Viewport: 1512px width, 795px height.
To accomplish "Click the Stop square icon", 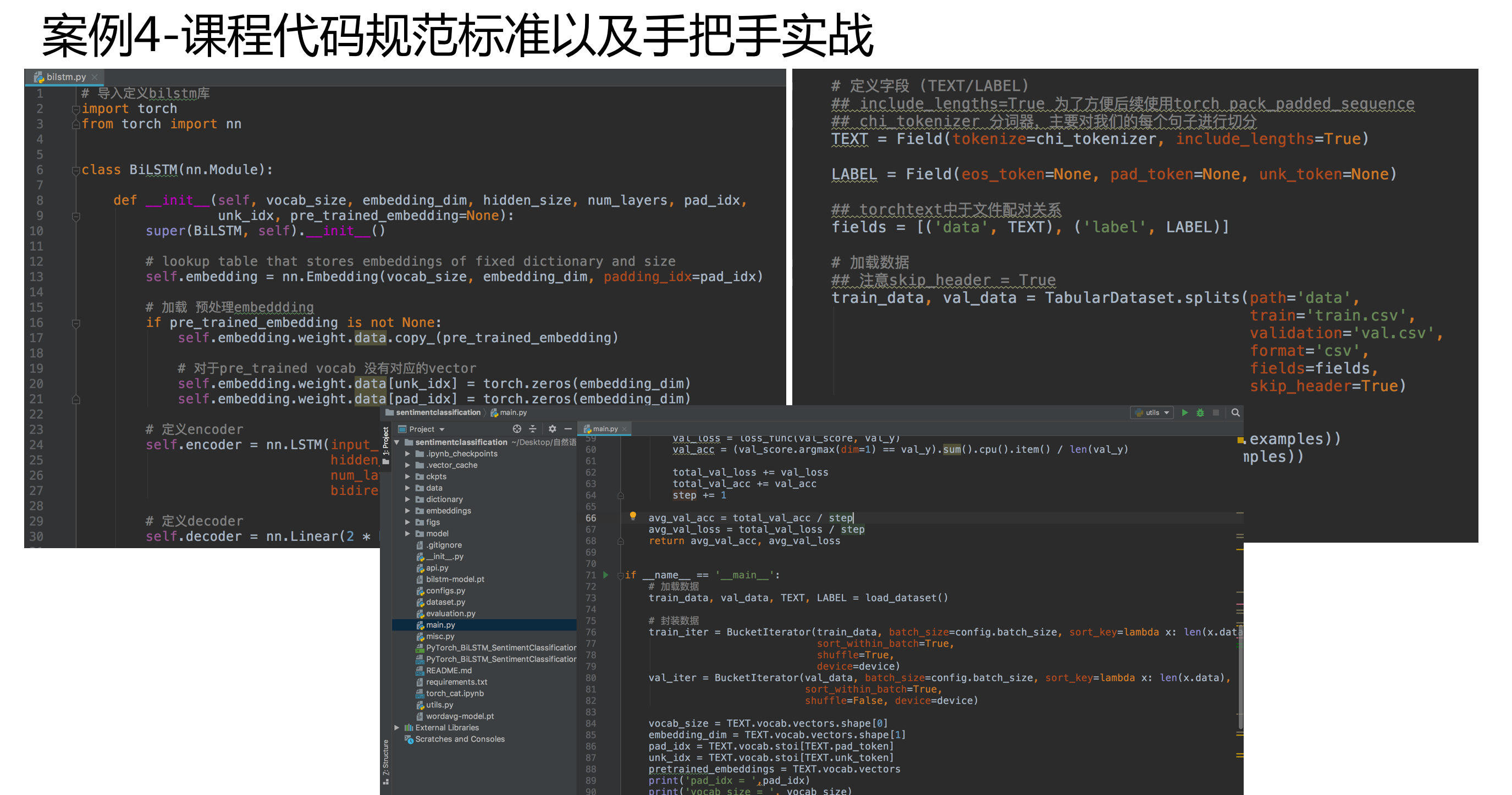I will point(1216,412).
